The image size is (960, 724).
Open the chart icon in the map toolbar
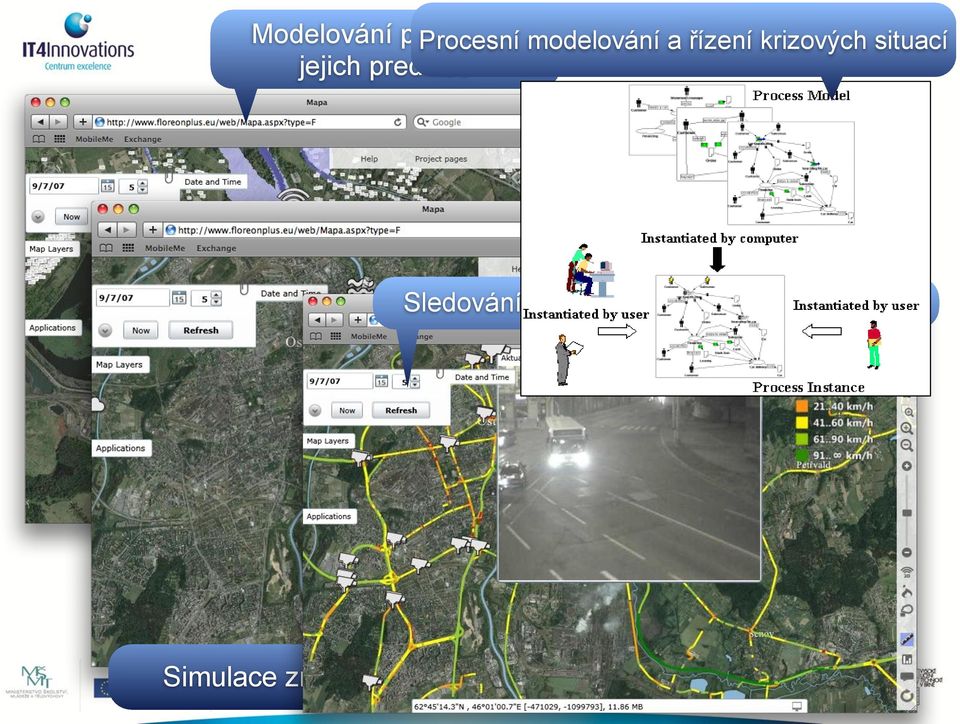[x=907, y=659]
